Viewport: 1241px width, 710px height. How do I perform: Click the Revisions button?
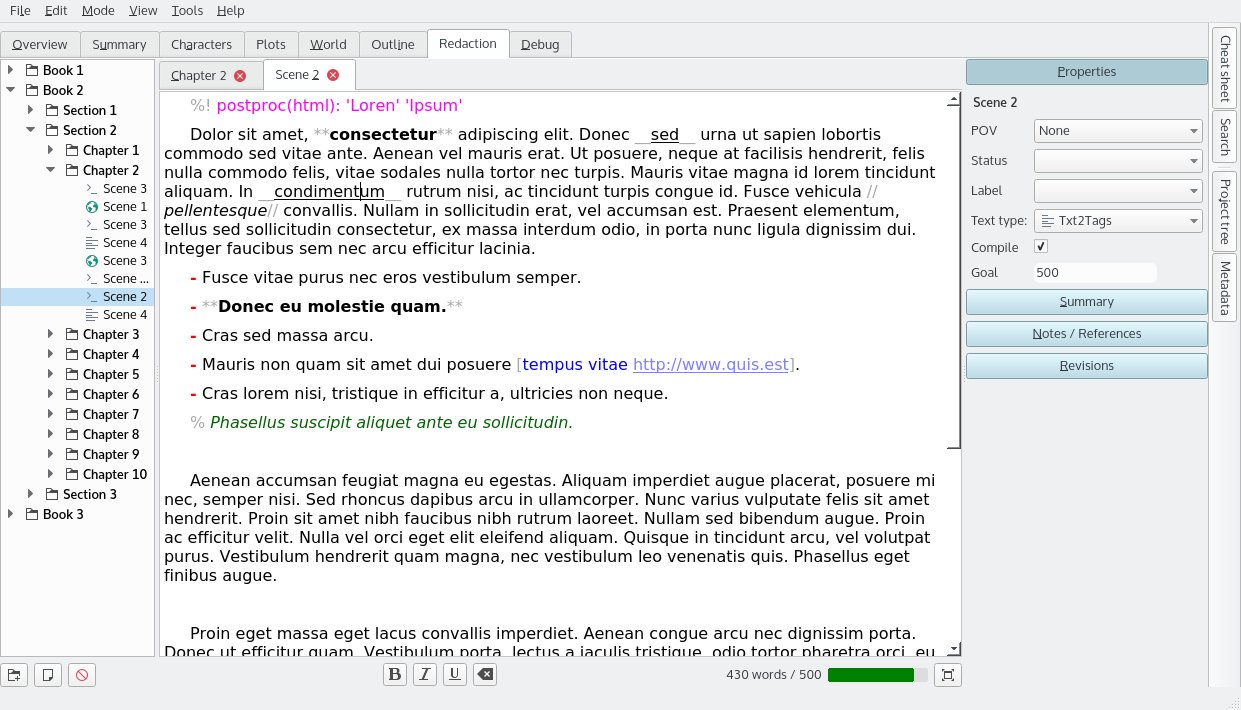pos(1087,366)
